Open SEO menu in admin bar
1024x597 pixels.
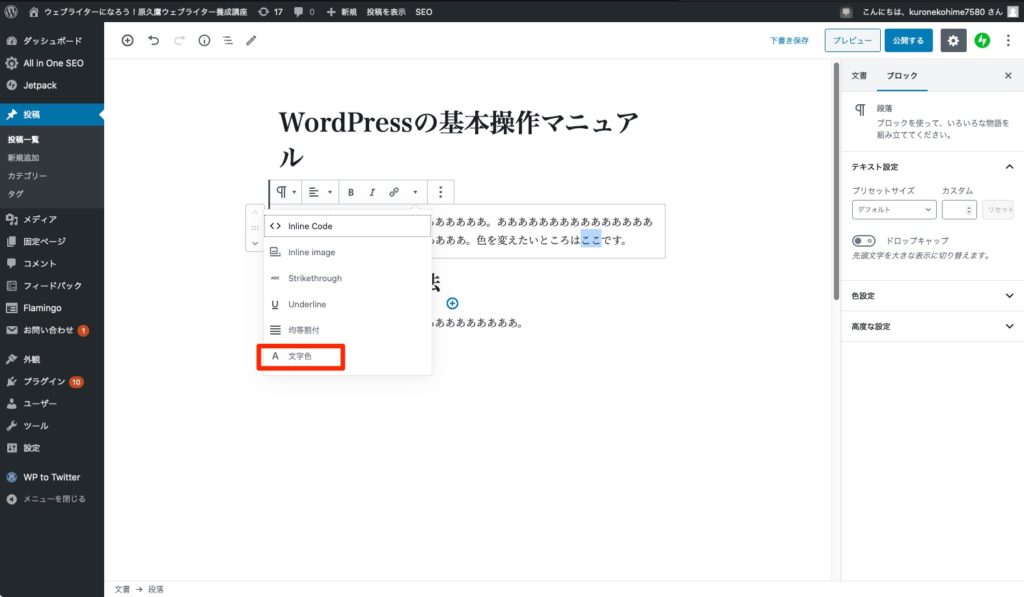[424, 11]
